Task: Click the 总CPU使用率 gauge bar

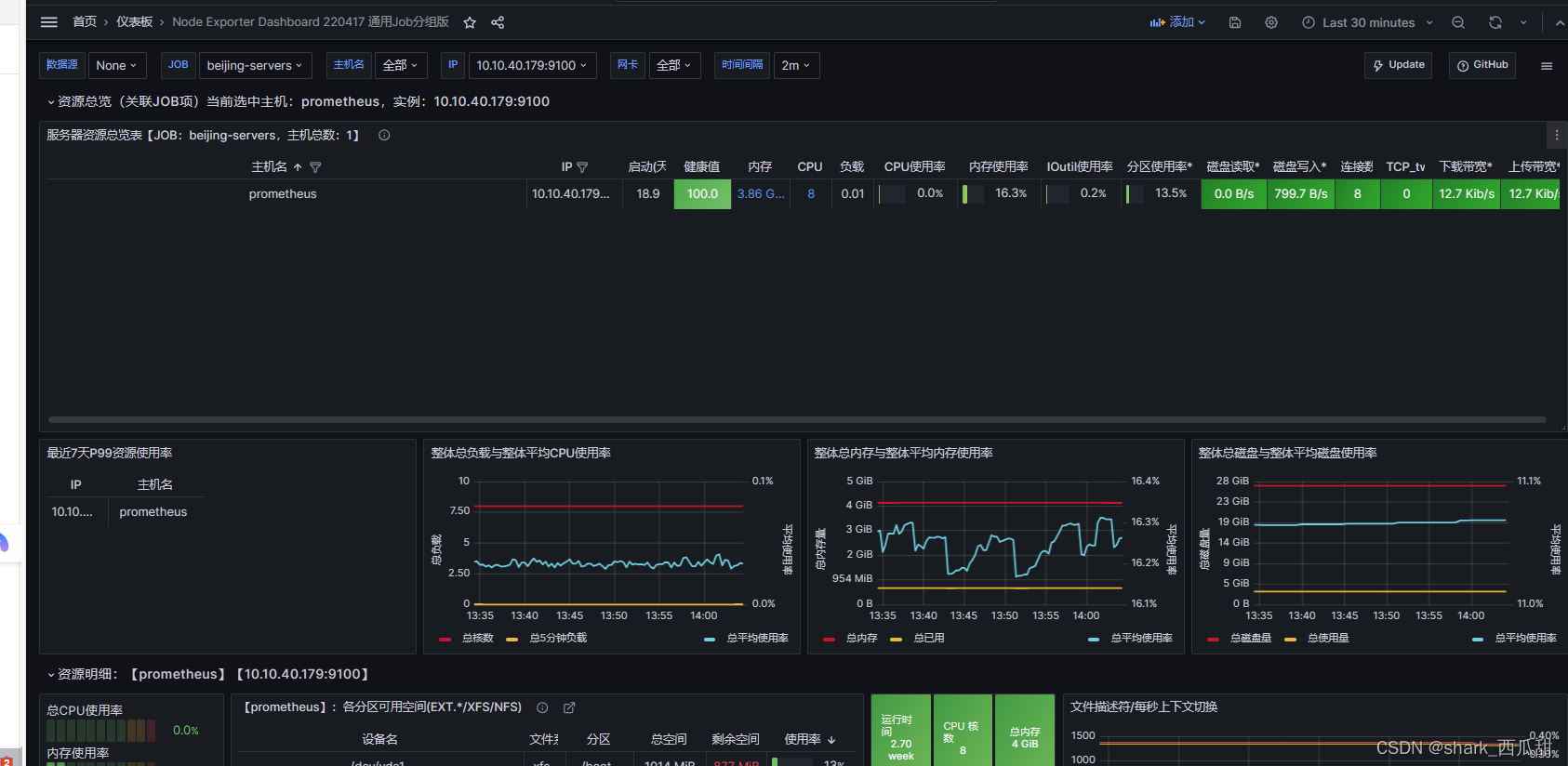Action: 101,731
